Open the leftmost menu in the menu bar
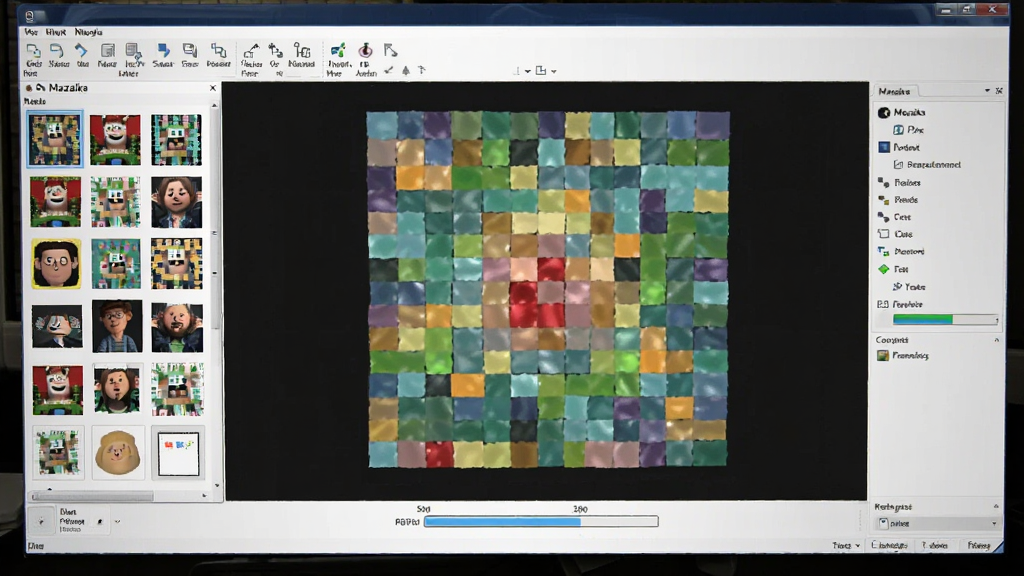 [31, 32]
